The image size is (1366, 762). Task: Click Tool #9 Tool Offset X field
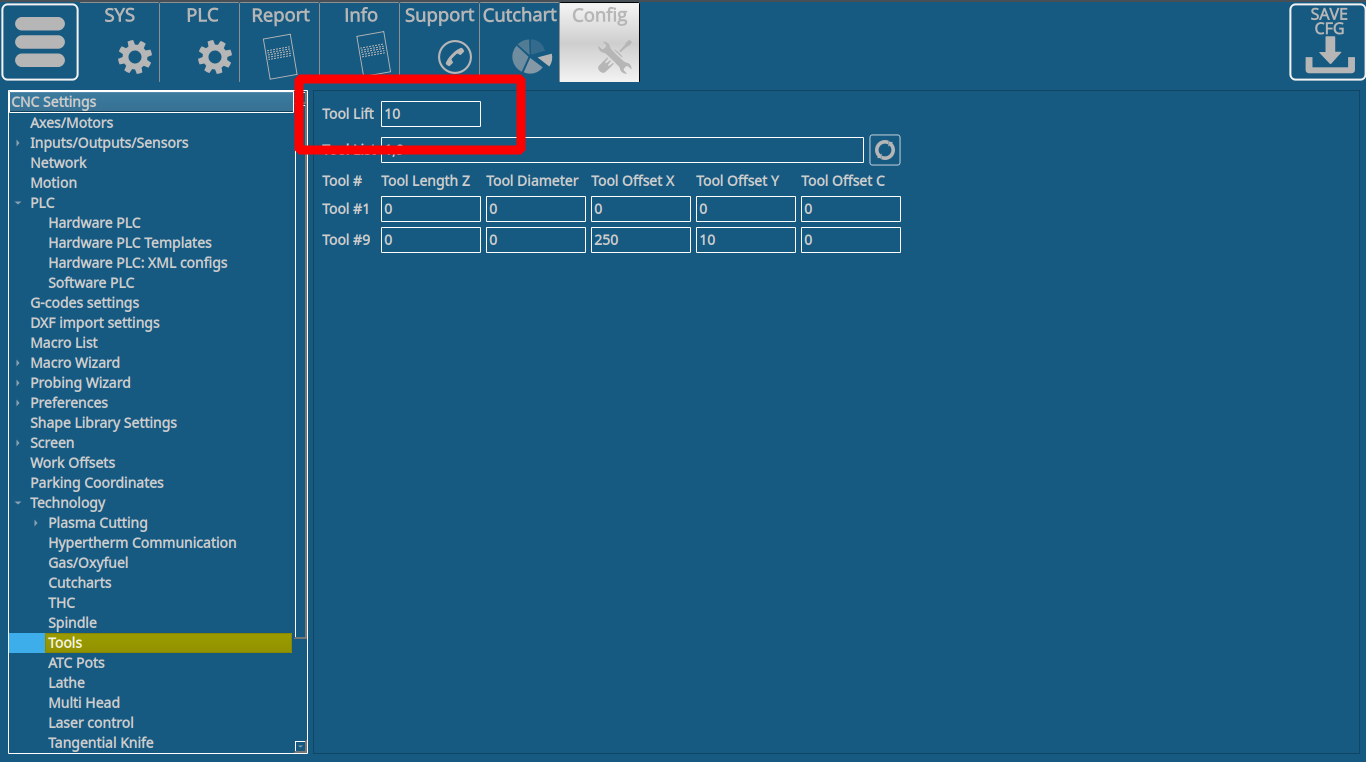(640, 240)
